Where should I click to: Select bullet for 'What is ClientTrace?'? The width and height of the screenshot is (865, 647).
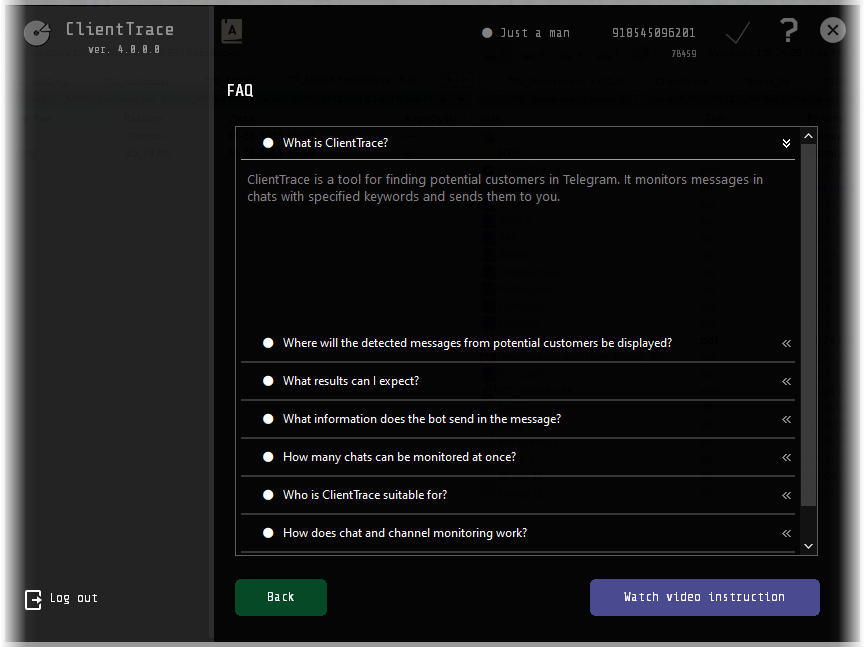(268, 143)
